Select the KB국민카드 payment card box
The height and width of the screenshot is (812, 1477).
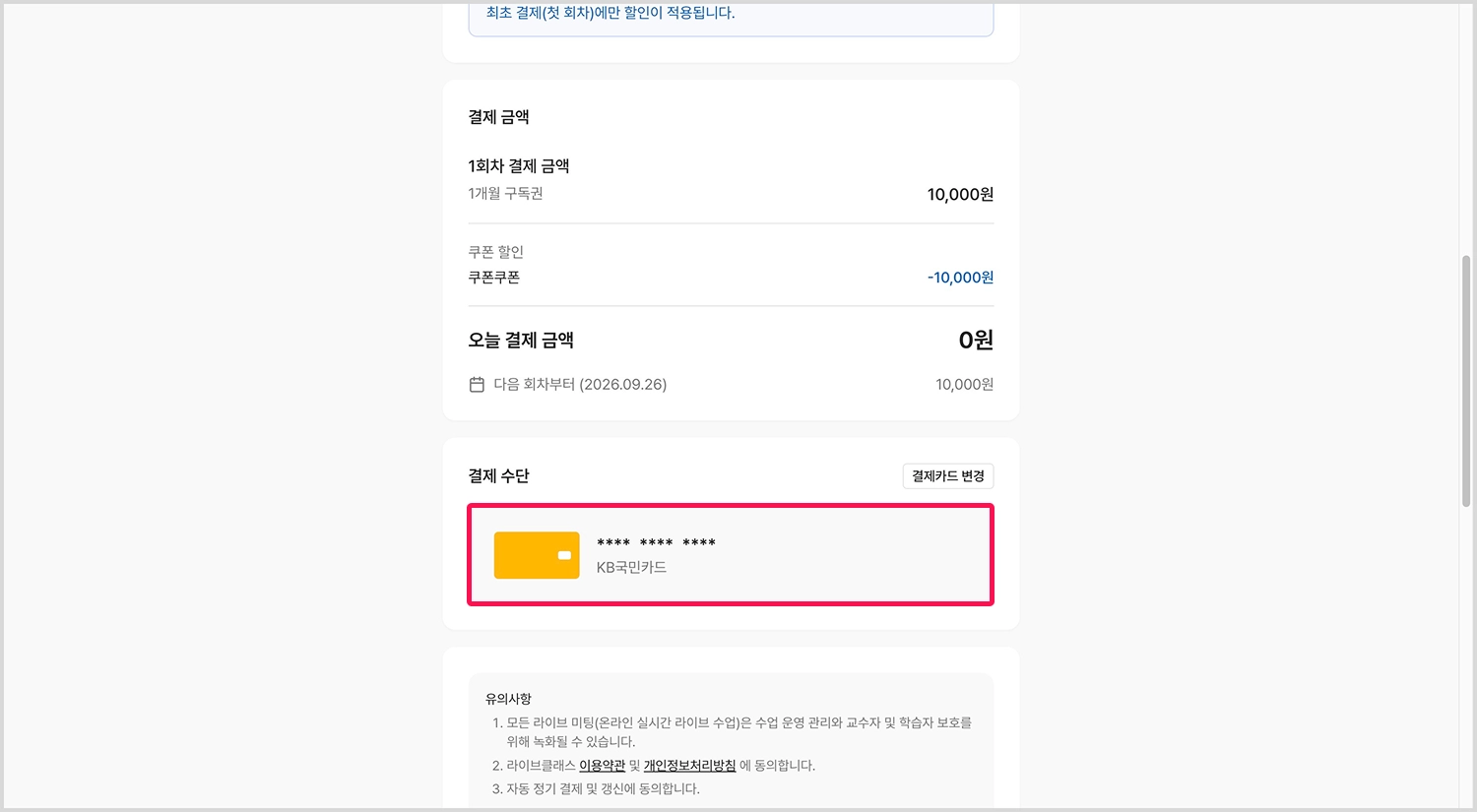731,555
